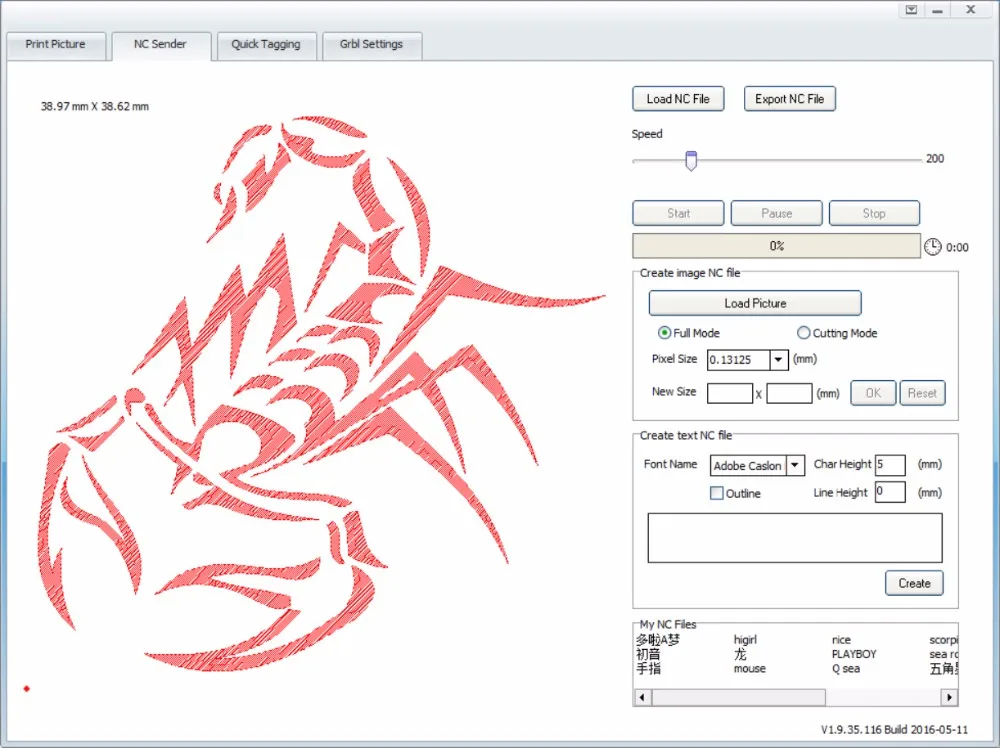Close the application window
This screenshot has height=748, width=1000.
pos(970,9)
